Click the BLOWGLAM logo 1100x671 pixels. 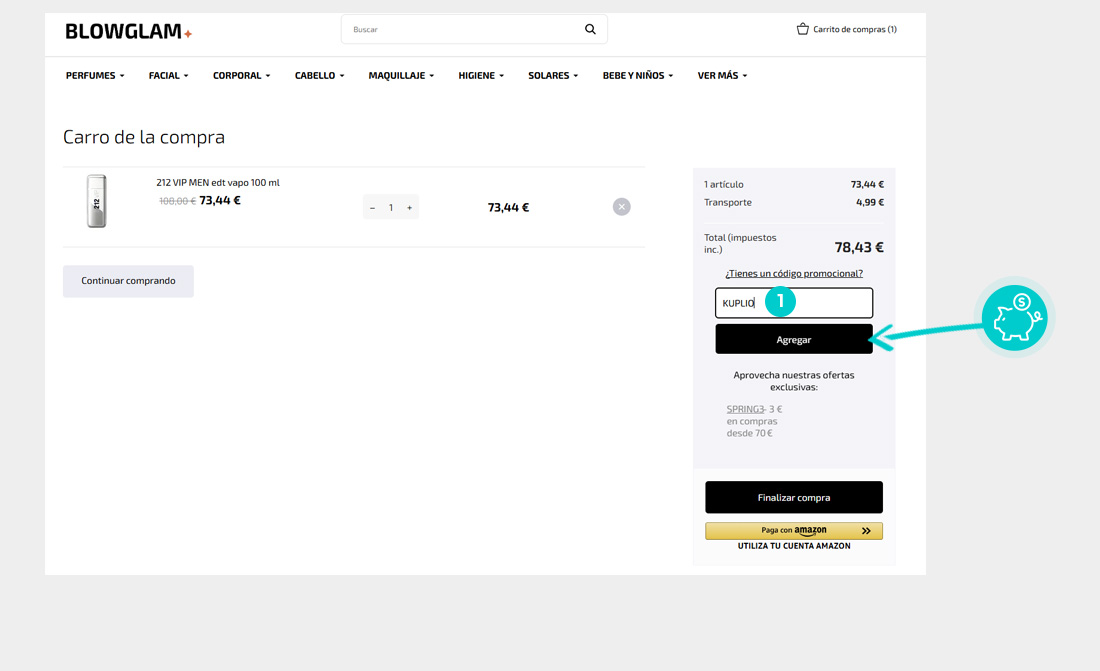click(x=128, y=31)
